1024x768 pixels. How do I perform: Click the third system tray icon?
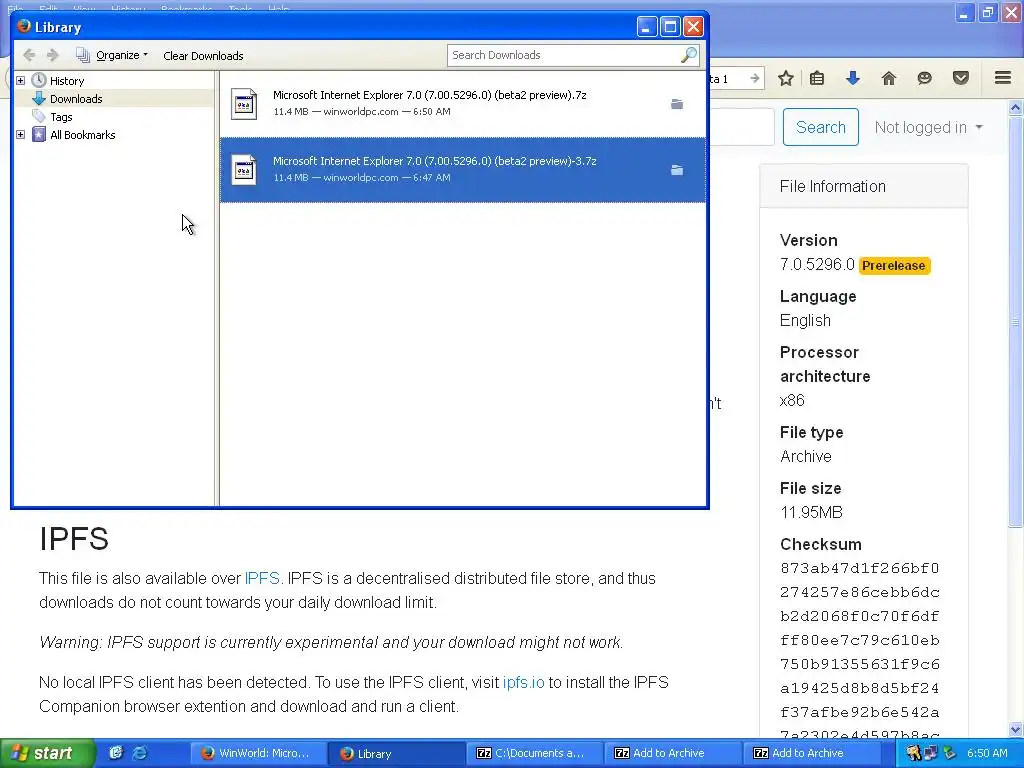click(949, 754)
